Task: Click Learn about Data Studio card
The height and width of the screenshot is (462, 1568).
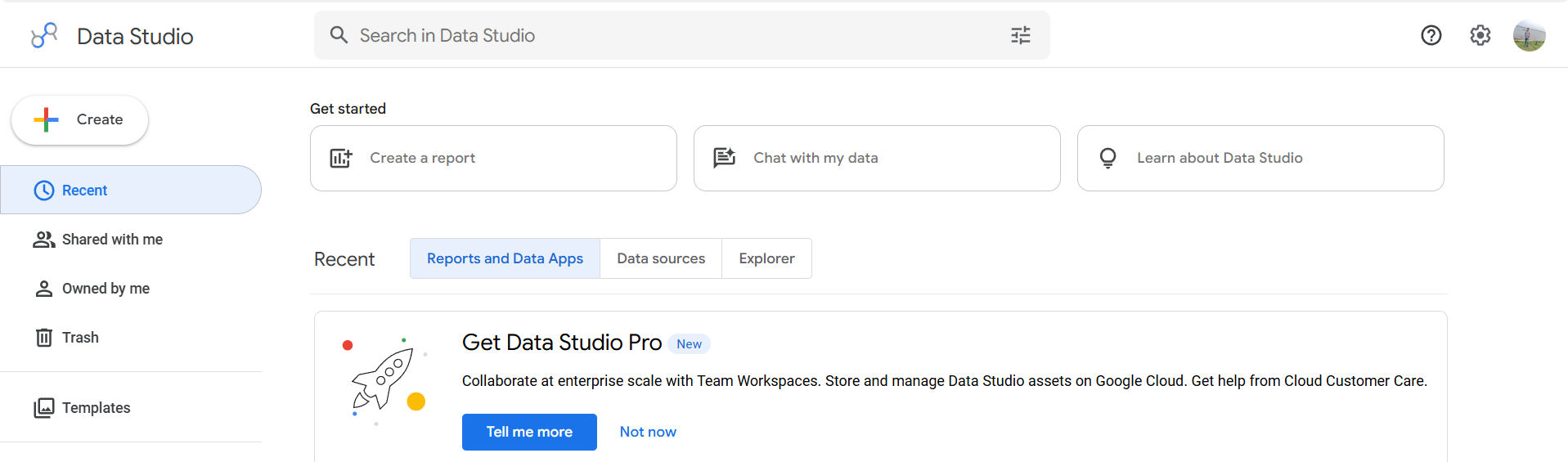Action: point(1260,158)
